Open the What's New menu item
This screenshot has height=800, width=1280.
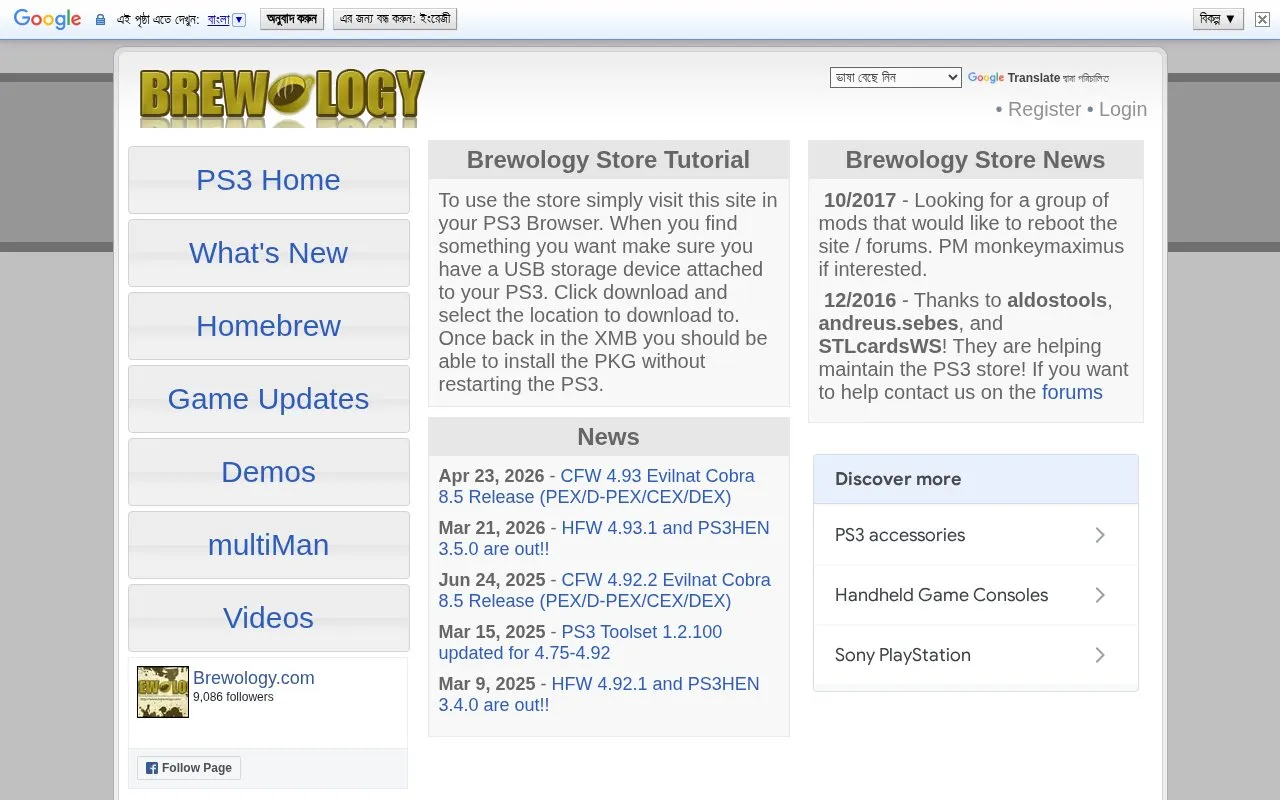[x=268, y=253]
